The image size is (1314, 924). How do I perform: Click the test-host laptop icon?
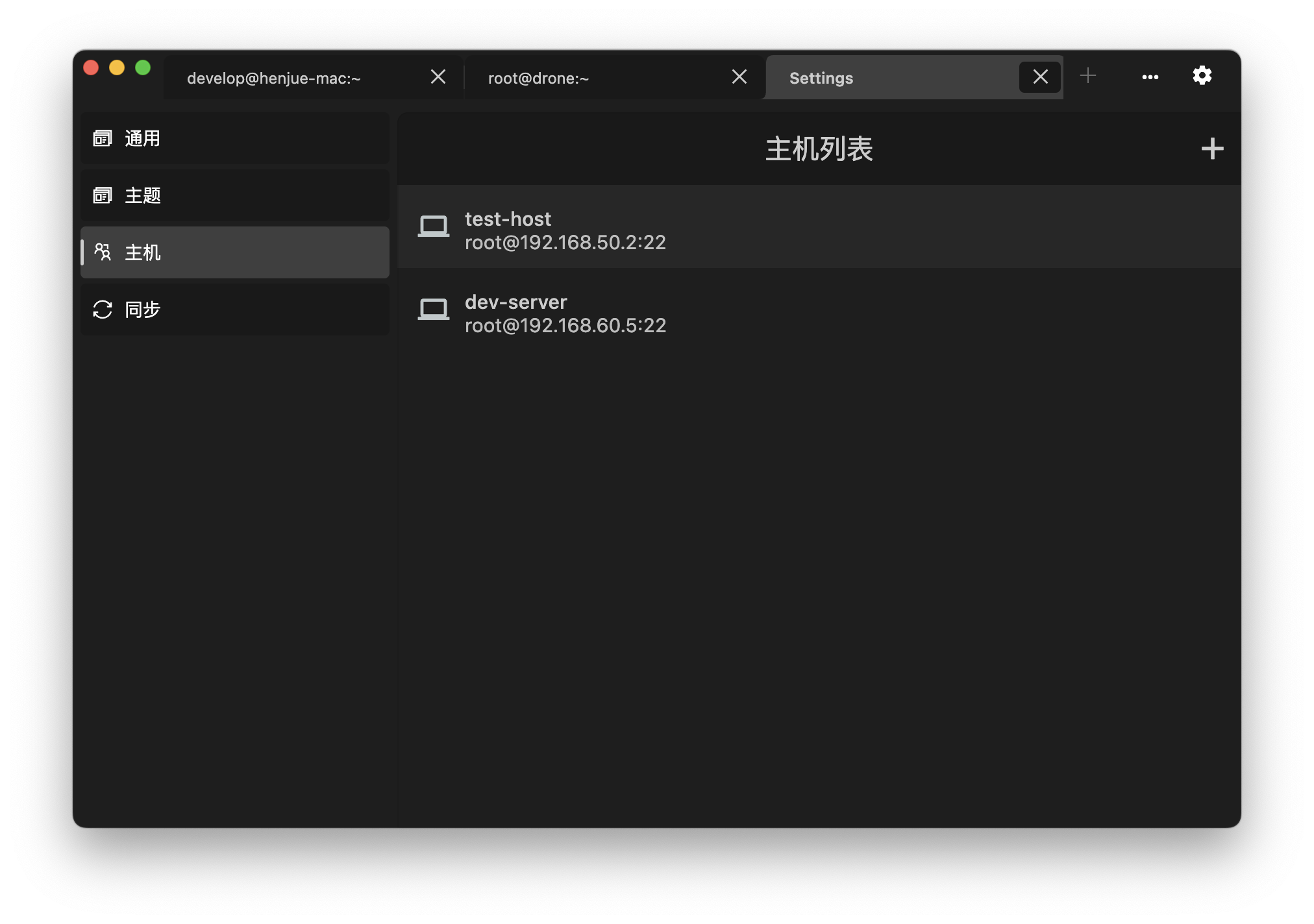(433, 226)
